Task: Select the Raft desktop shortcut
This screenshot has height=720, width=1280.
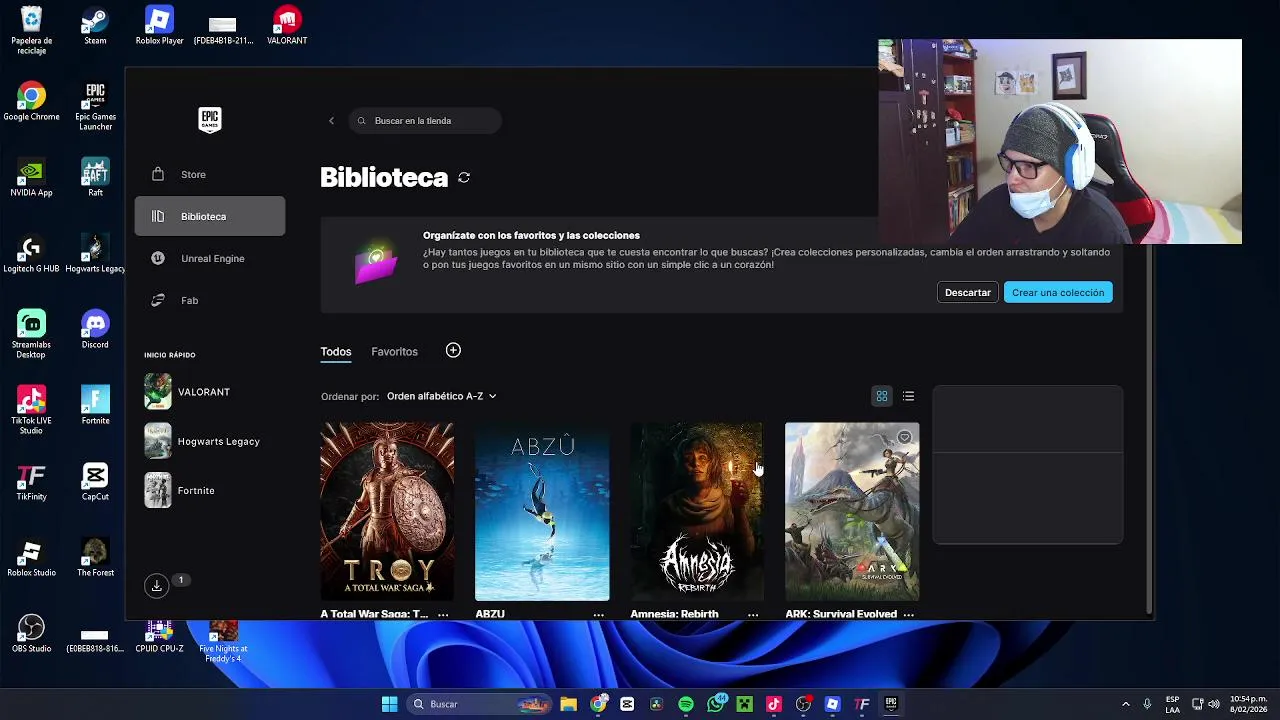Action: 95,179
